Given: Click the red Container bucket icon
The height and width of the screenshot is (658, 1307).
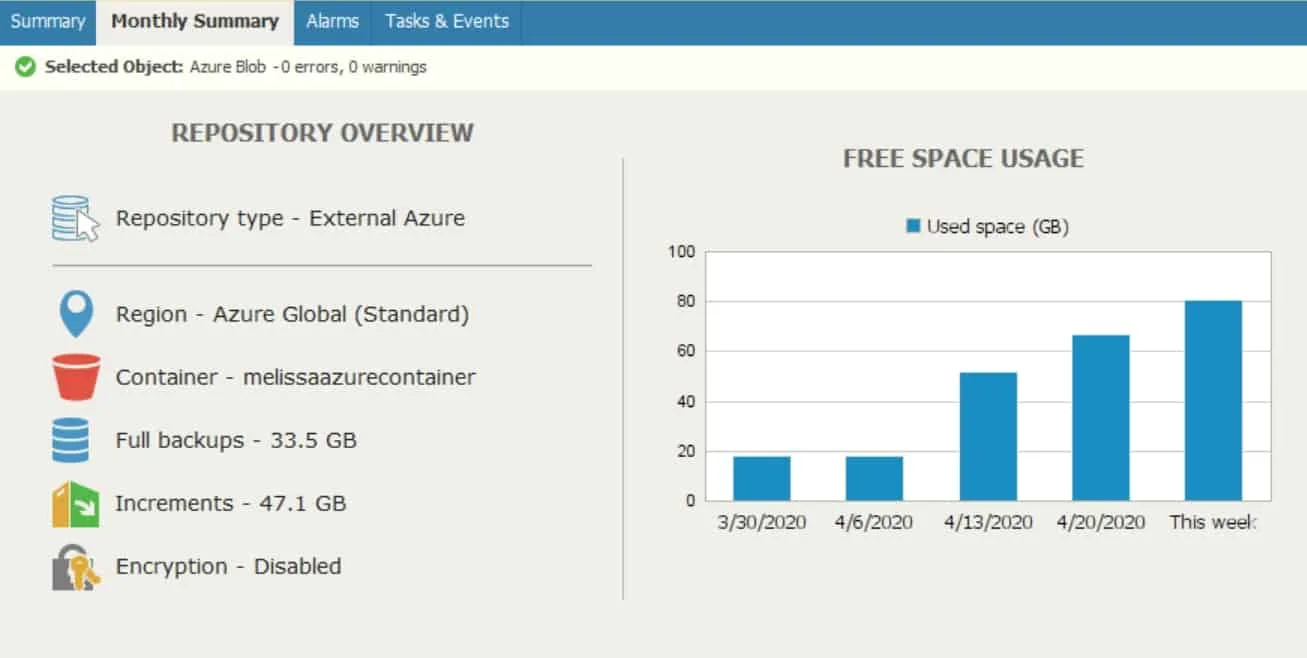Looking at the screenshot, I should 76,377.
